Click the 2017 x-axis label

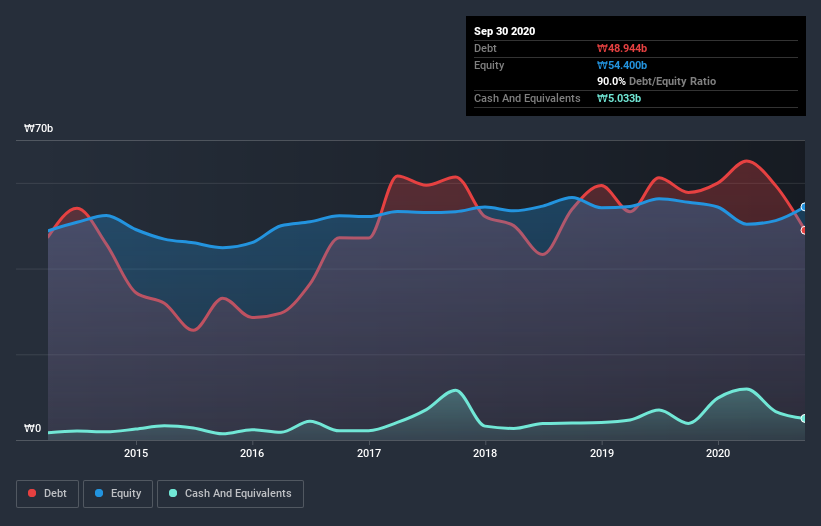point(369,453)
